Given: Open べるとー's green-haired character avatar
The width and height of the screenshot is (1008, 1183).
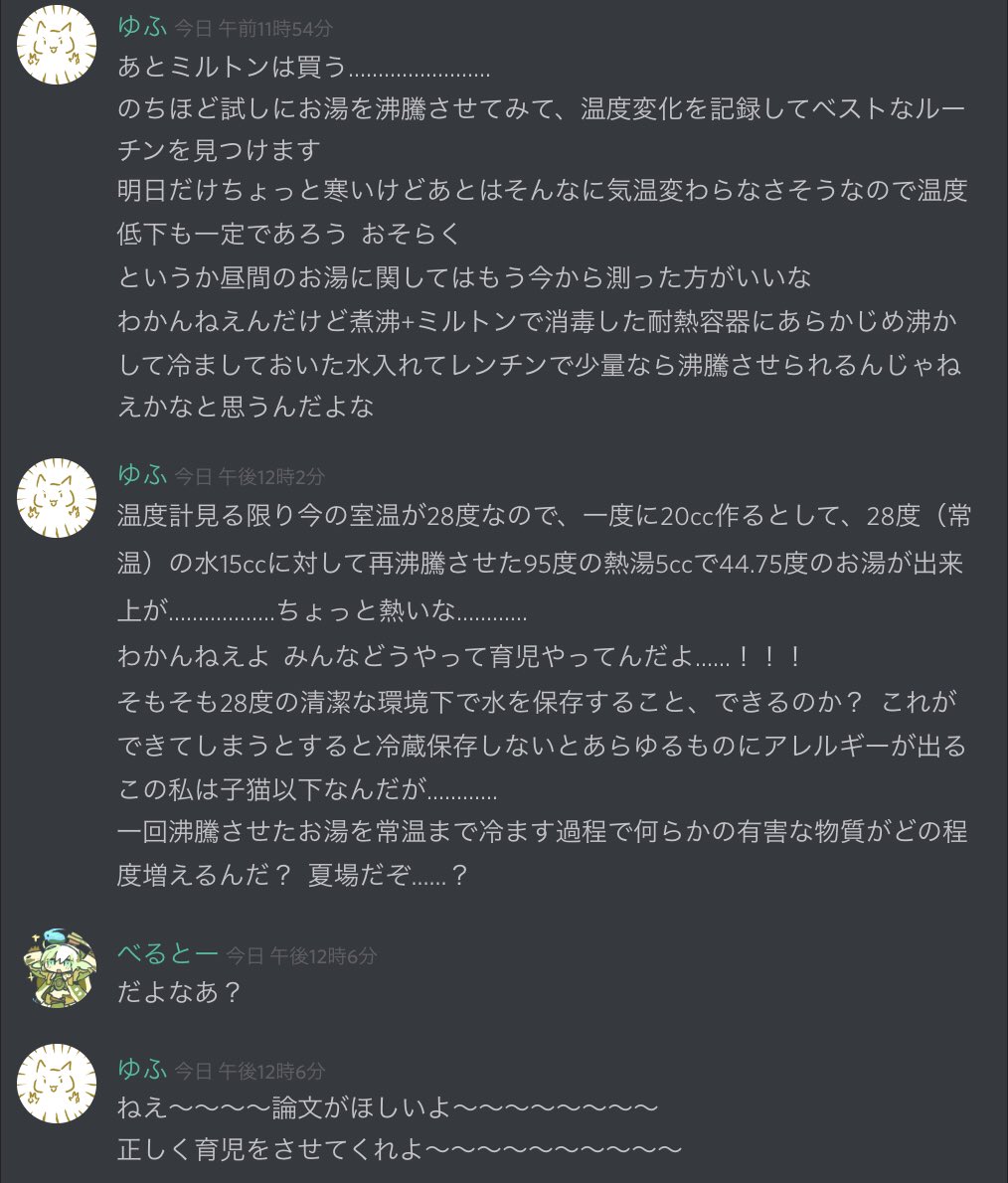Looking at the screenshot, I should click(60, 968).
